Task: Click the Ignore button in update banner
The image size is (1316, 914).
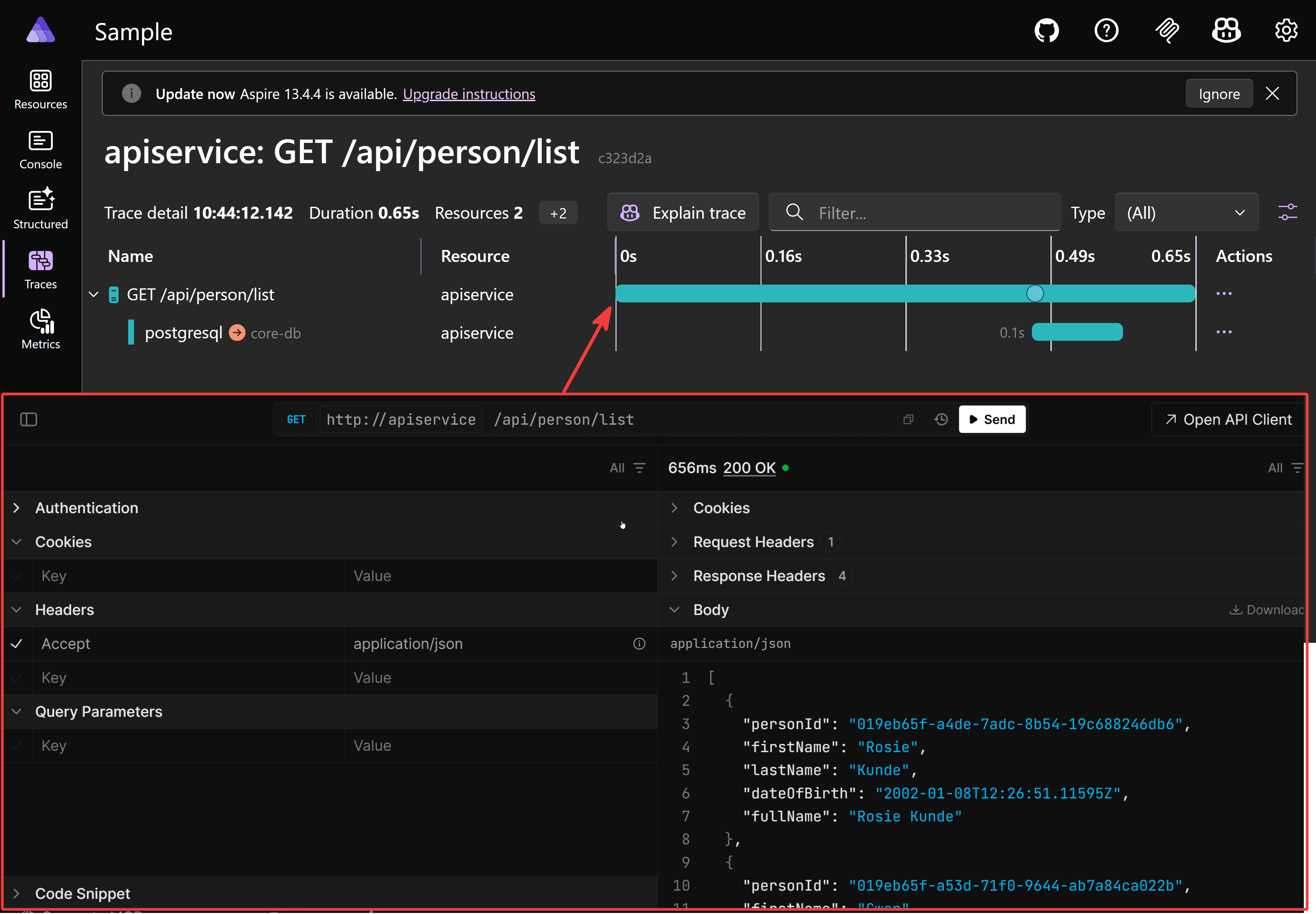Action: point(1219,93)
